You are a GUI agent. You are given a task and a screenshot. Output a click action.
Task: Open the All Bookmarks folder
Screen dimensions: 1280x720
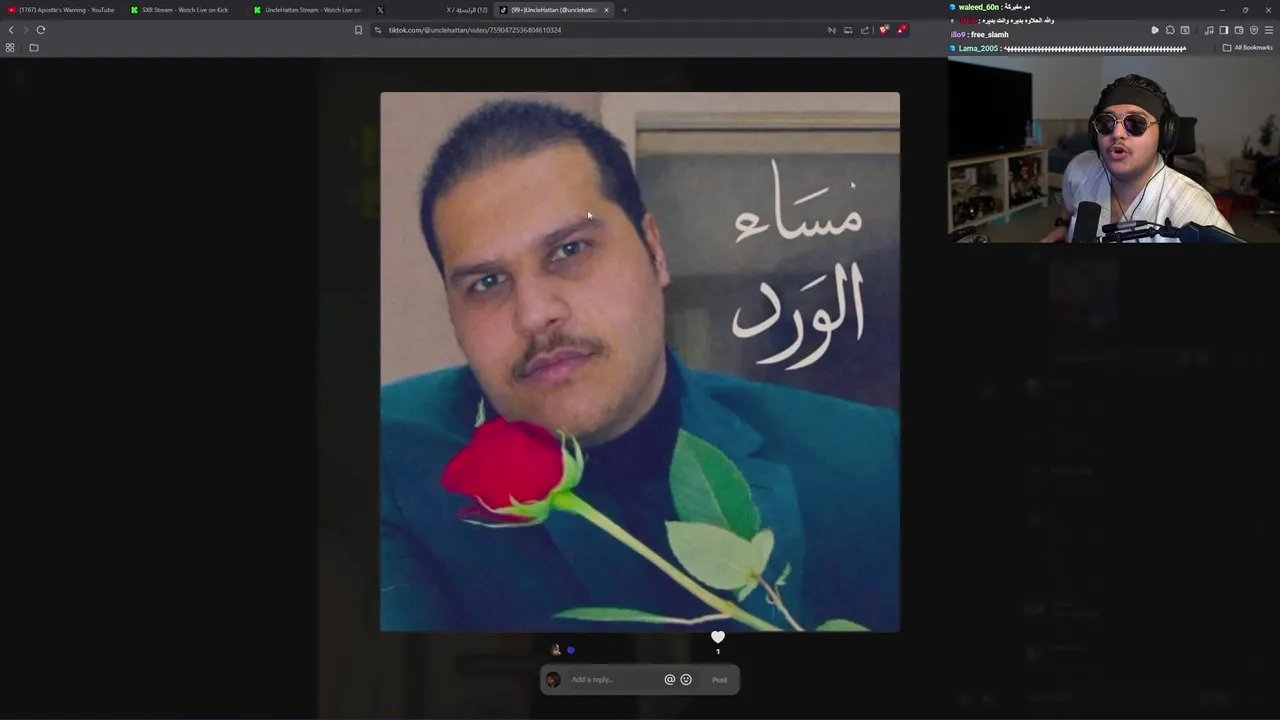coord(1247,48)
